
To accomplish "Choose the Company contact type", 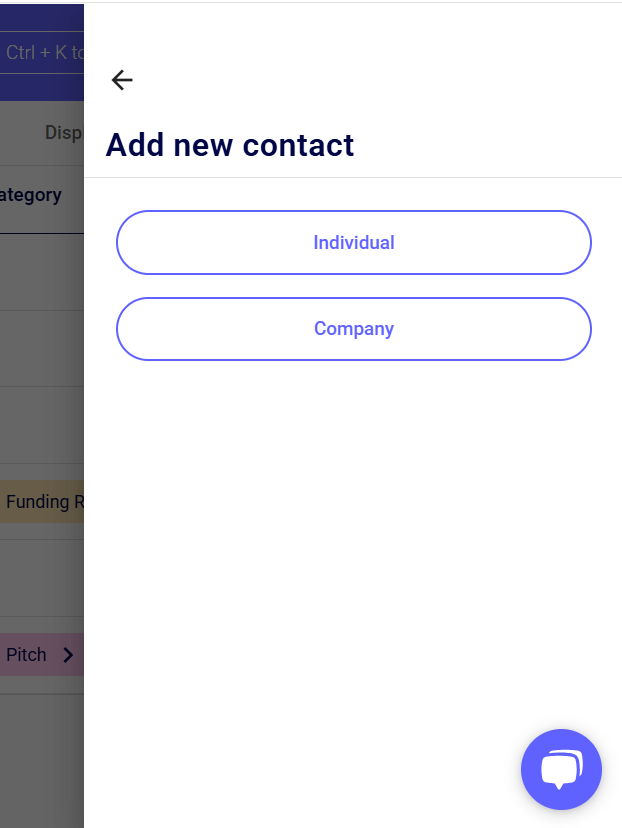I will coord(354,329).
